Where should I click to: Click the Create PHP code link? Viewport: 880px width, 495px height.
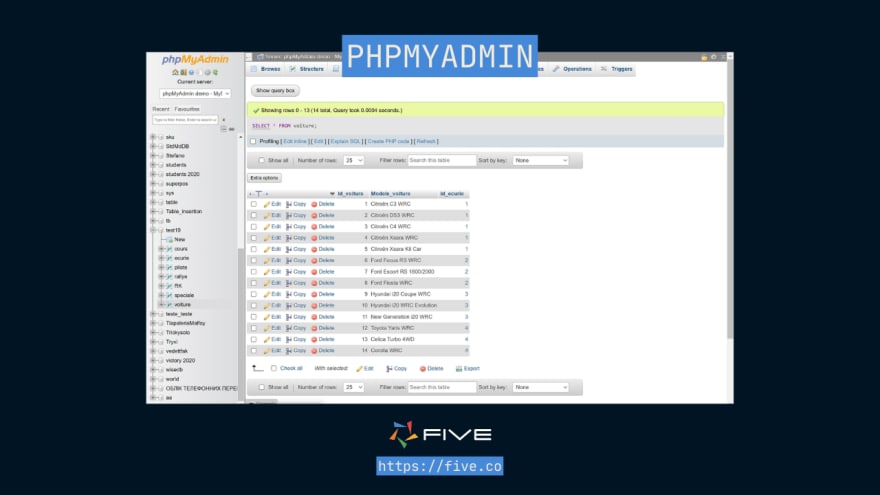[388, 141]
